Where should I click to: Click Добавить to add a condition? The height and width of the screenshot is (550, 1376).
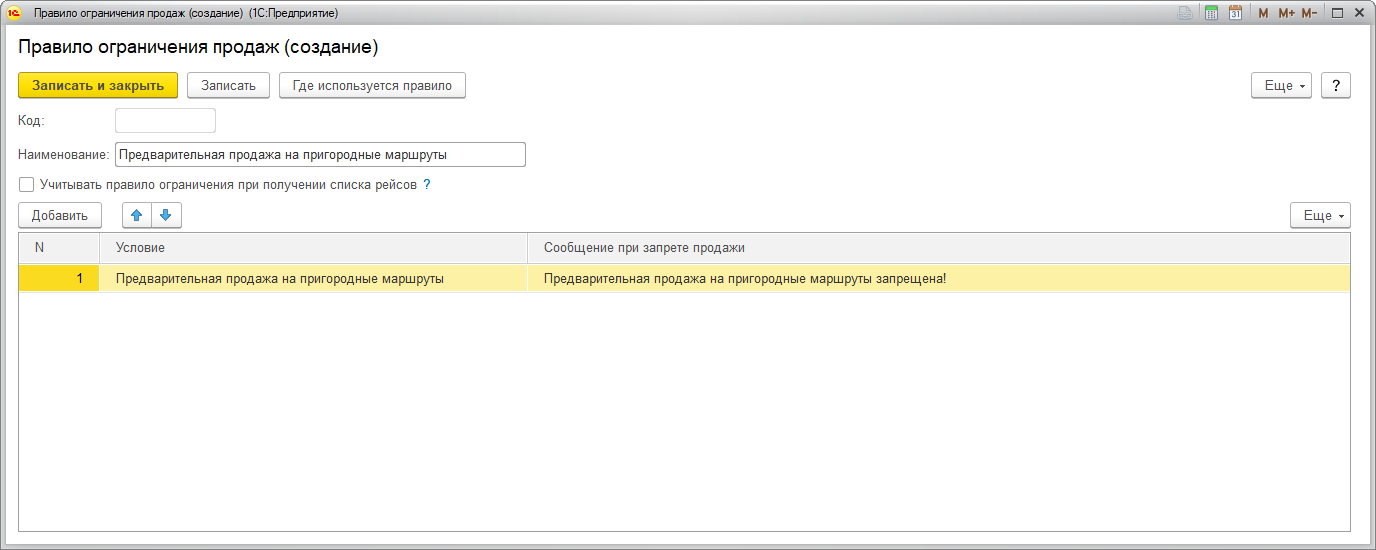[x=60, y=215]
